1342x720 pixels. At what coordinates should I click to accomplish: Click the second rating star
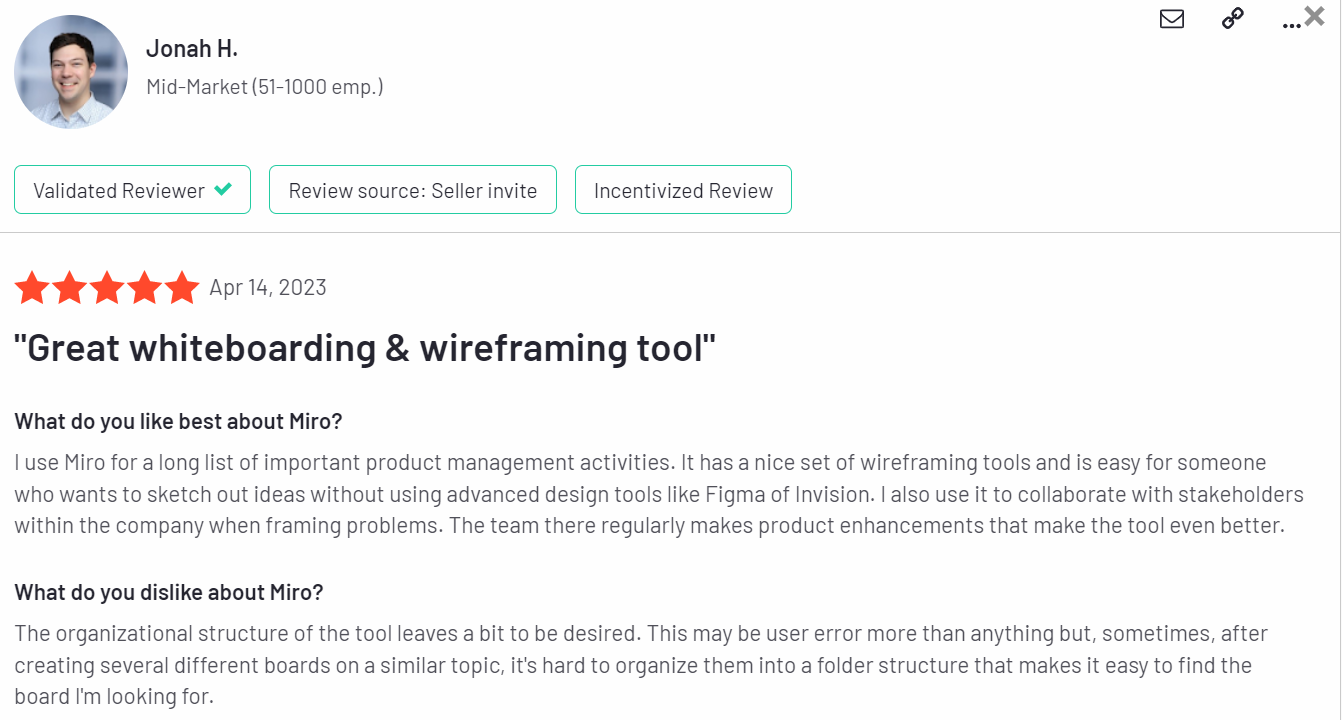point(70,288)
